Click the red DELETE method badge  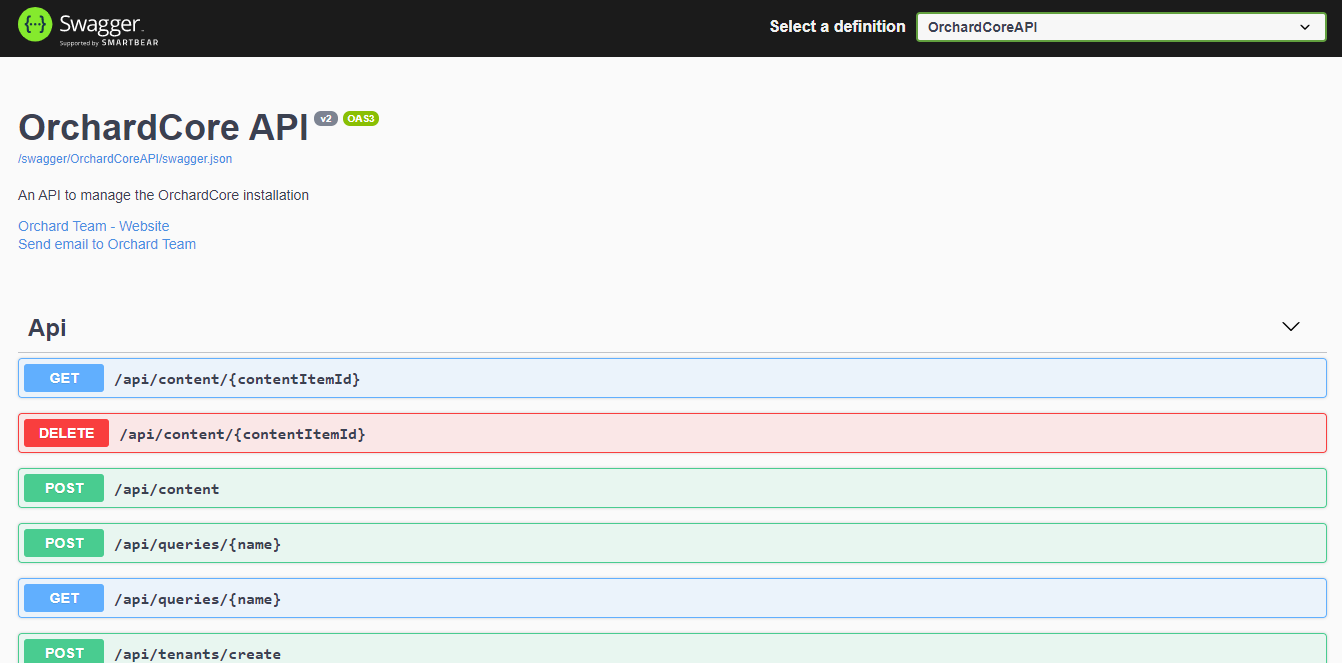click(x=66, y=433)
